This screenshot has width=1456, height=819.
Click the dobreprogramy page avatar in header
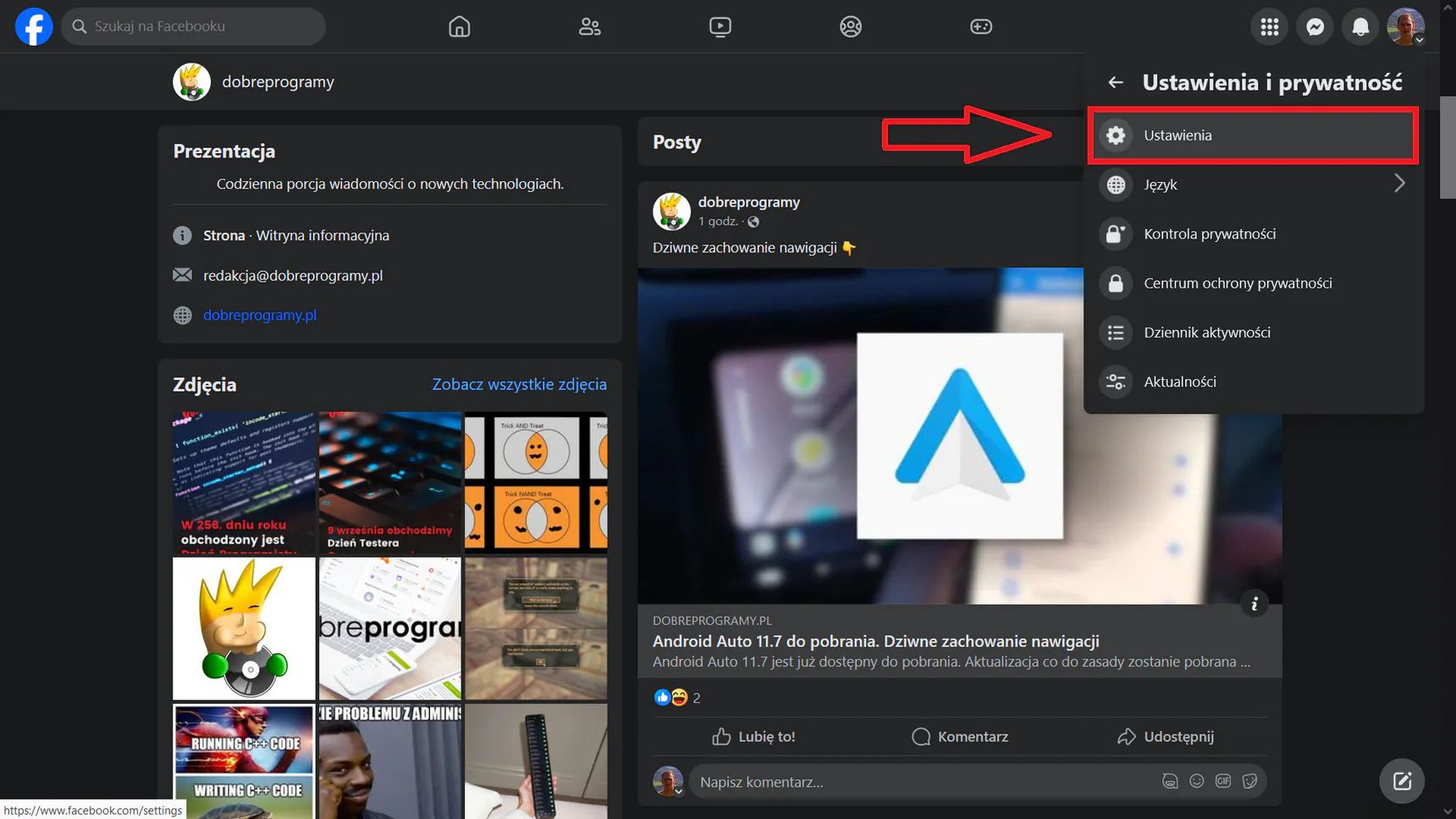point(192,82)
